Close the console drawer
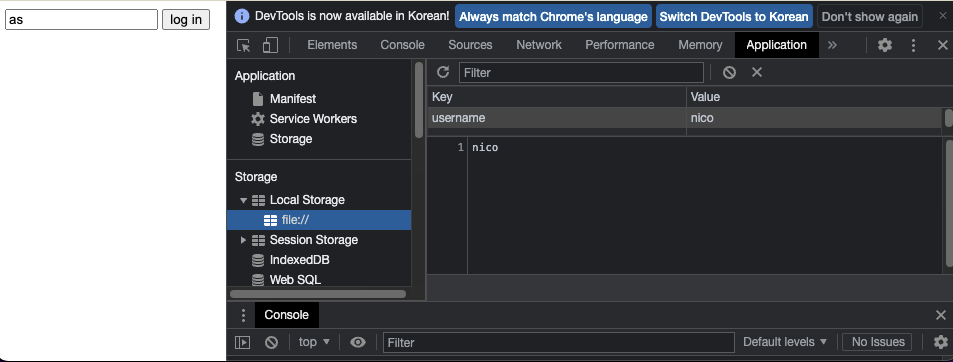Viewport: 953px width, 362px height. coord(941,315)
